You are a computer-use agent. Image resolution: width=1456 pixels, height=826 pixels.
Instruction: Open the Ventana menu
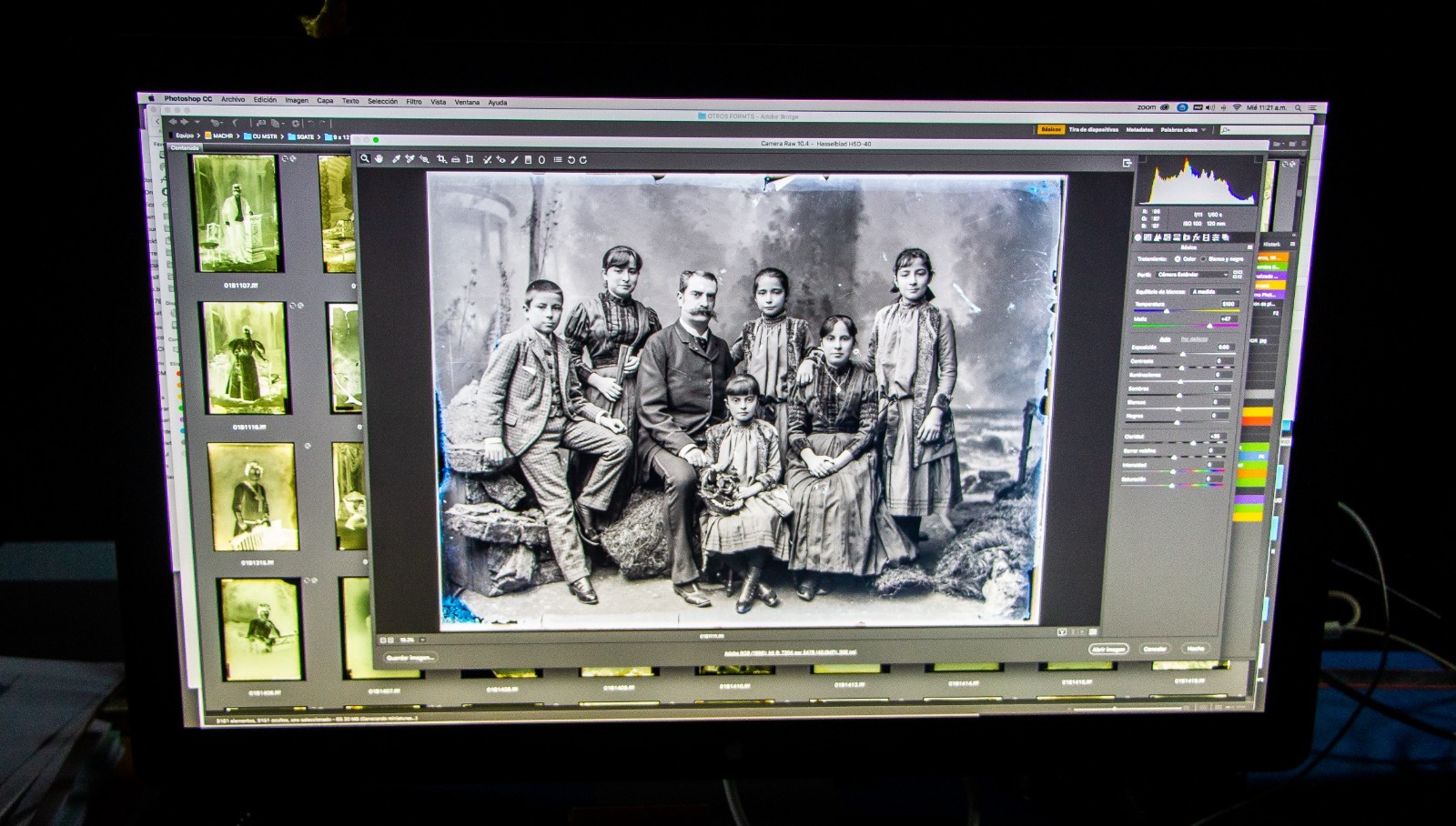point(467,102)
